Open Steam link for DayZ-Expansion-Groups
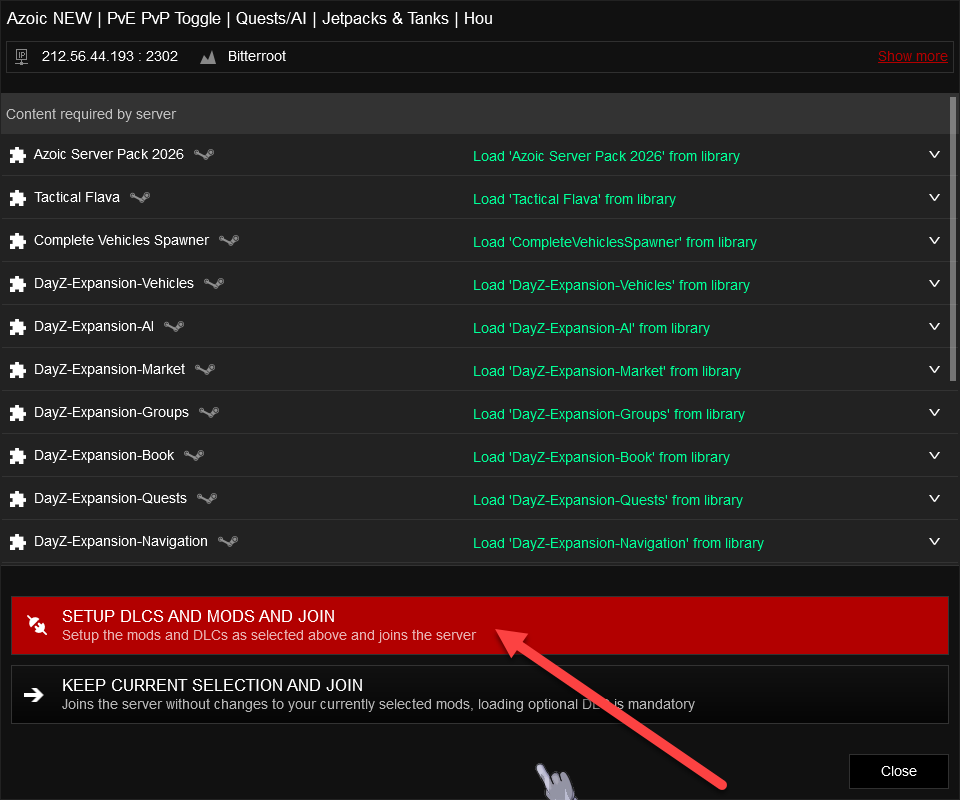This screenshot has height=800, width=960. click(209, 413)
